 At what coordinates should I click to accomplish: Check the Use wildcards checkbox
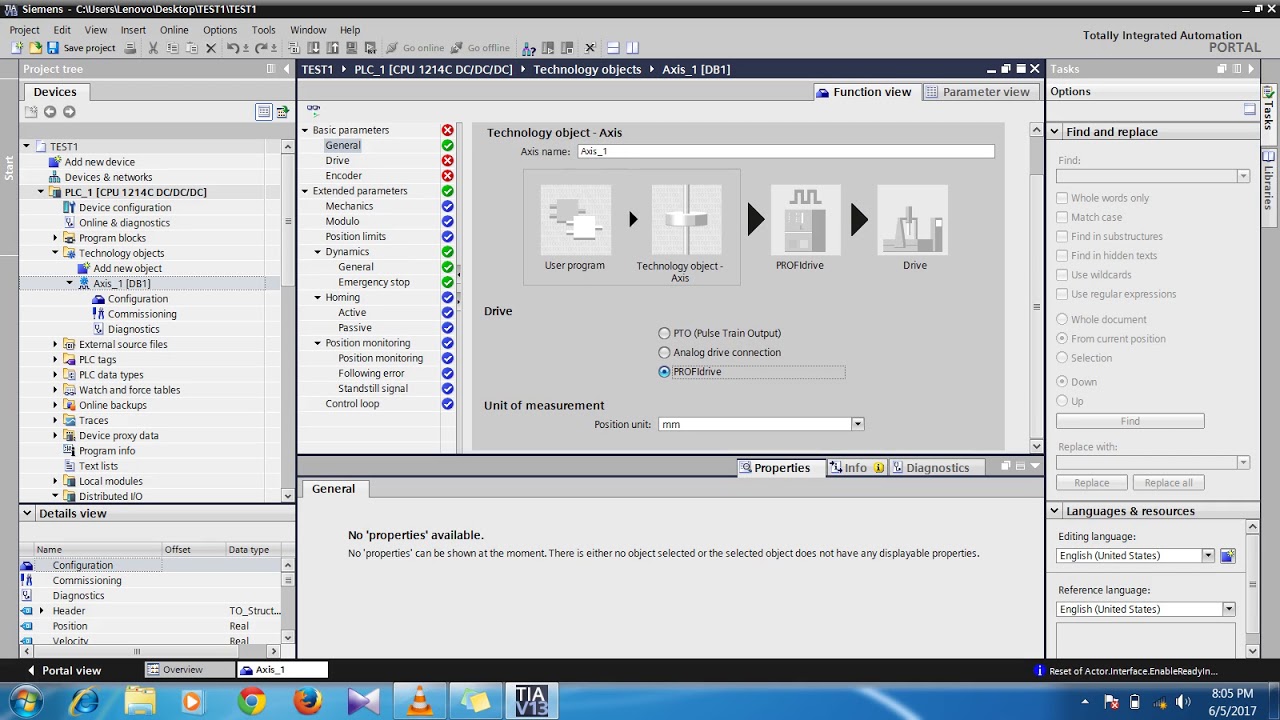1062,275
